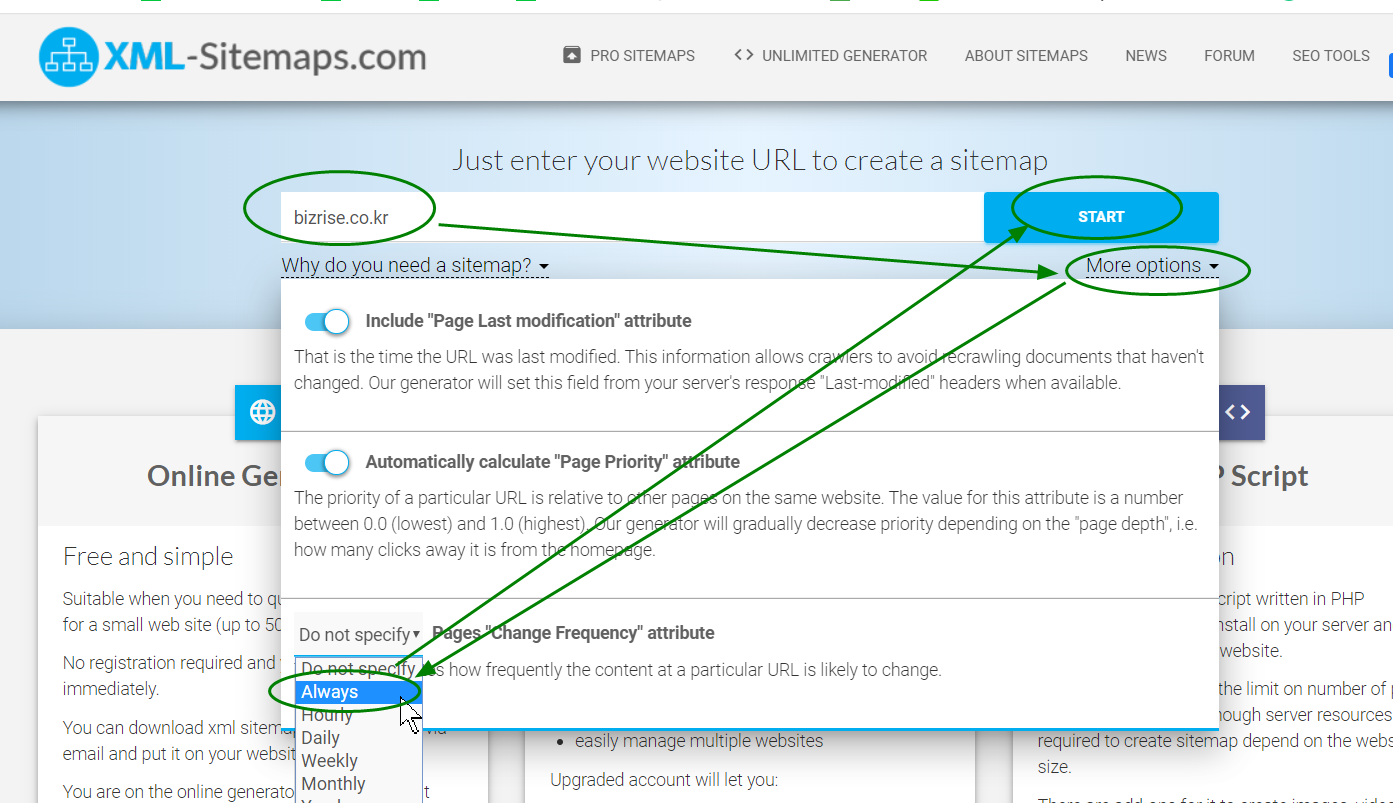Image resolution: width=1393 pixels, height=803 pixels.
Task: Click the XML-Sitemaps.com site title text
Action: [x=265, y=56]
